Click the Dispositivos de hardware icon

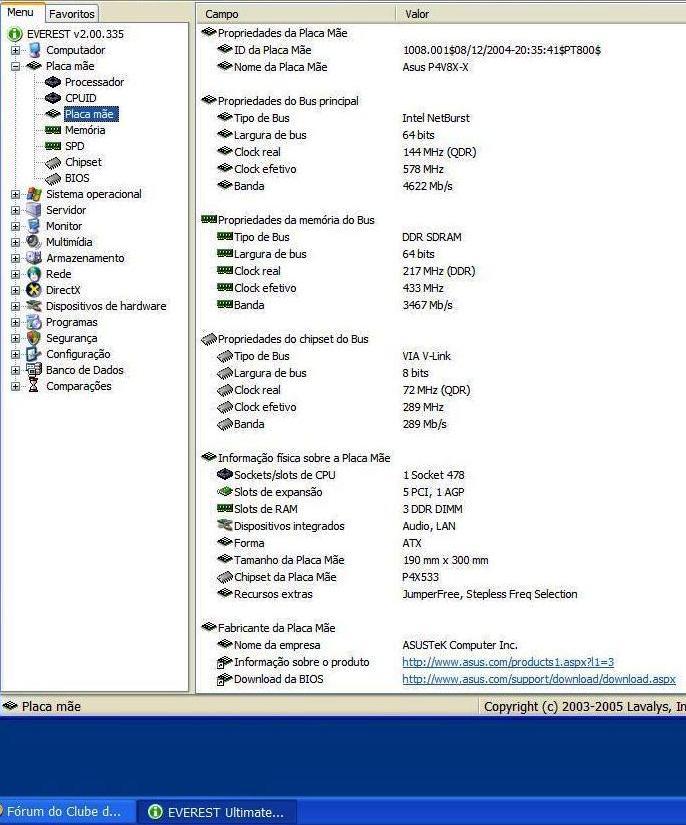click(34, 306)
